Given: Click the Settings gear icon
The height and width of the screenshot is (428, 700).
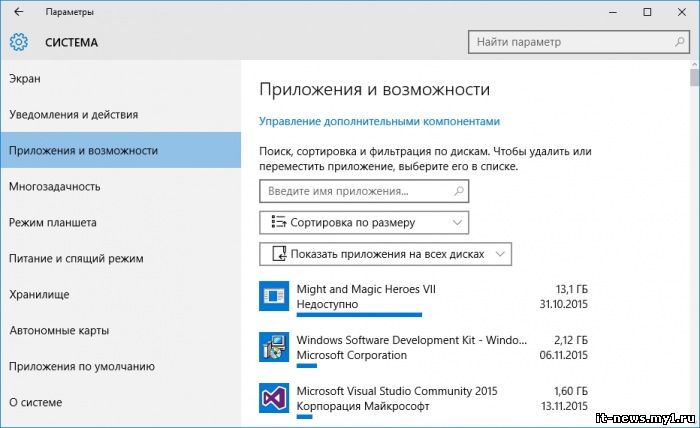Looking at the screenshot, I should 19,42.
